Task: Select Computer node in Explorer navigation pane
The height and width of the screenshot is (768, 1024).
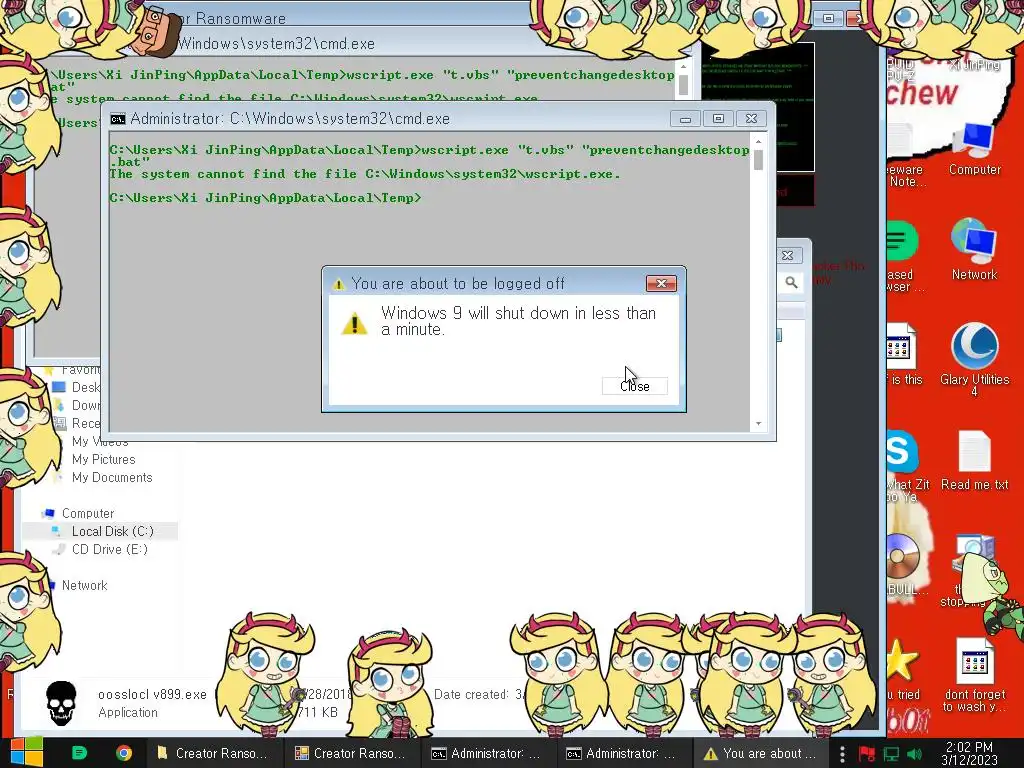Action: click(x=88, y=513)
